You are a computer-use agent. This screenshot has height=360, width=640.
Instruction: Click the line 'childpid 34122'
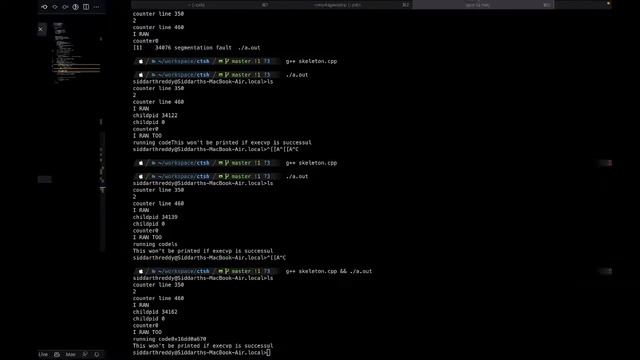tap(155, 116)
